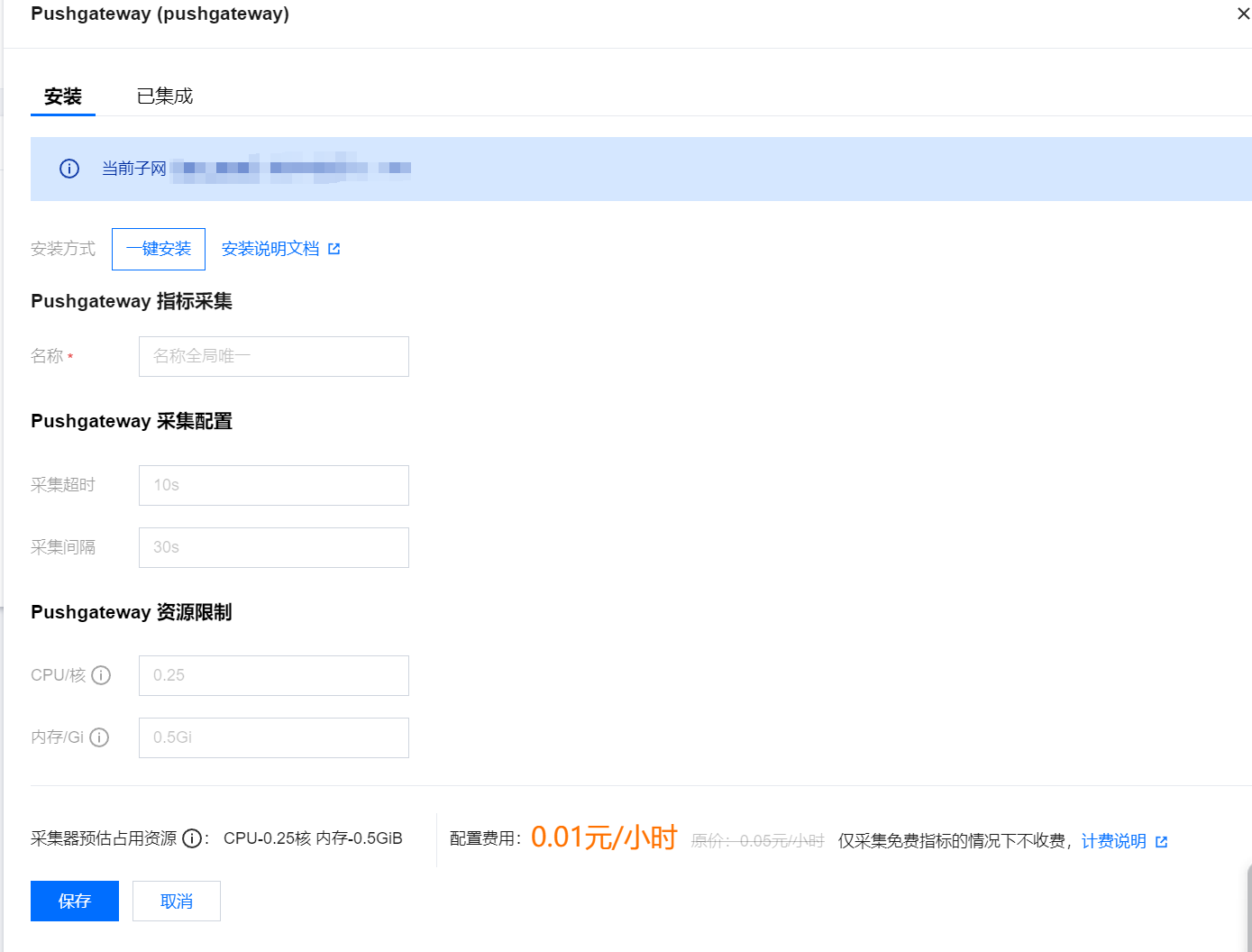The height and width of the screenshot is (952, 1252).
Task: Click the CPU-0.25核 内存-0.5GiB resource text
Action: (313, 838)
